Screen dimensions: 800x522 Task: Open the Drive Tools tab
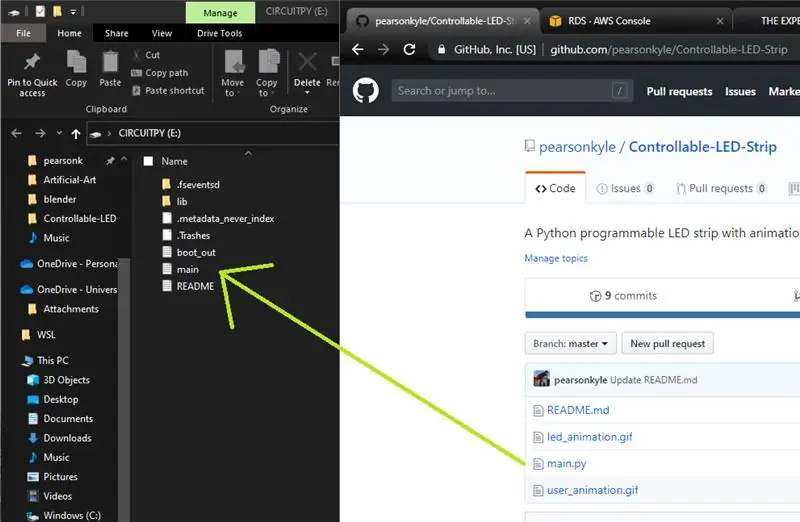coord(219,33)
